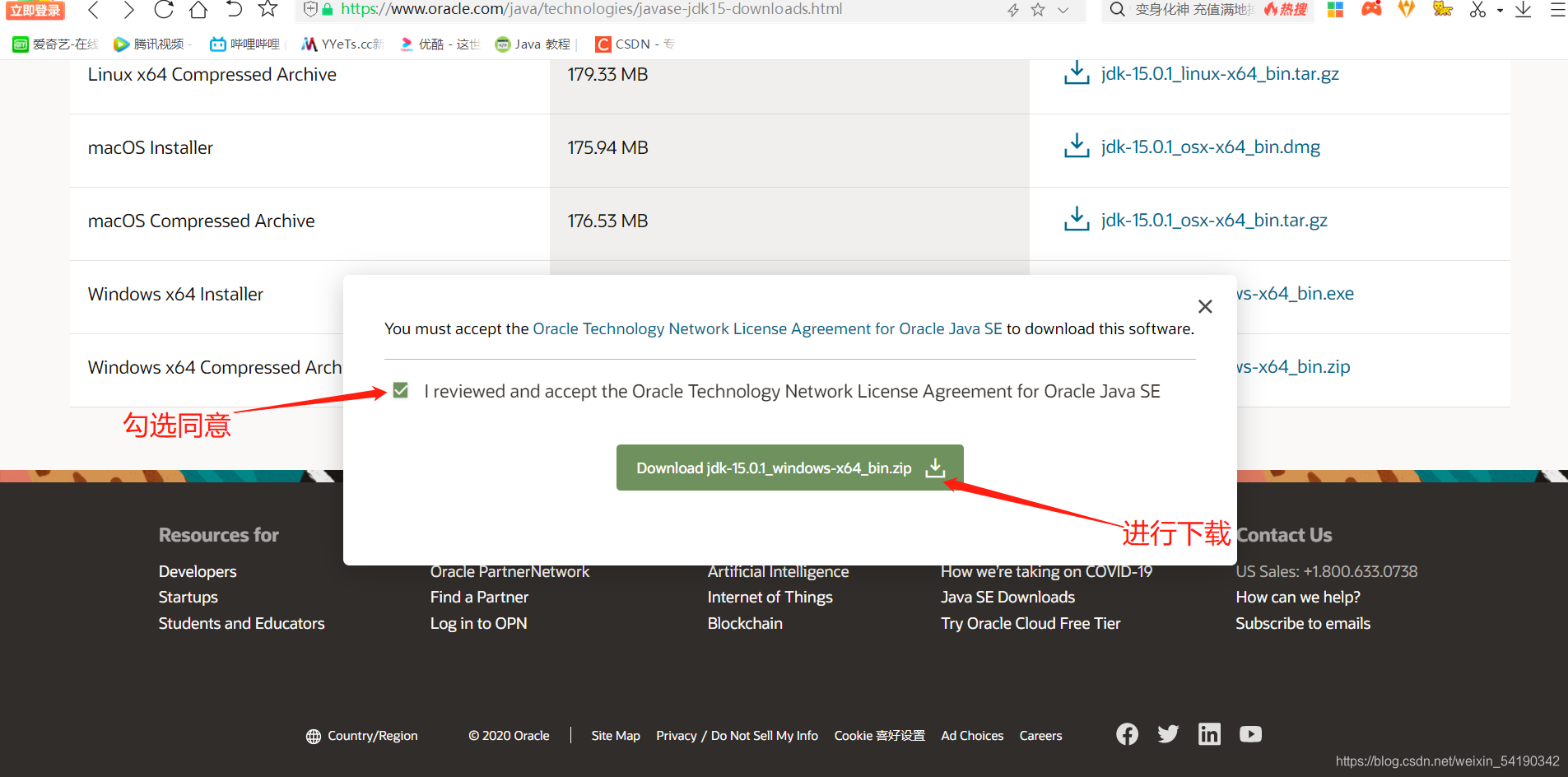Image resolution: width=1568 pixels, height=777 pixels.
Task: Open Java SE Downloads link
Action: (x=1007, y=597)
